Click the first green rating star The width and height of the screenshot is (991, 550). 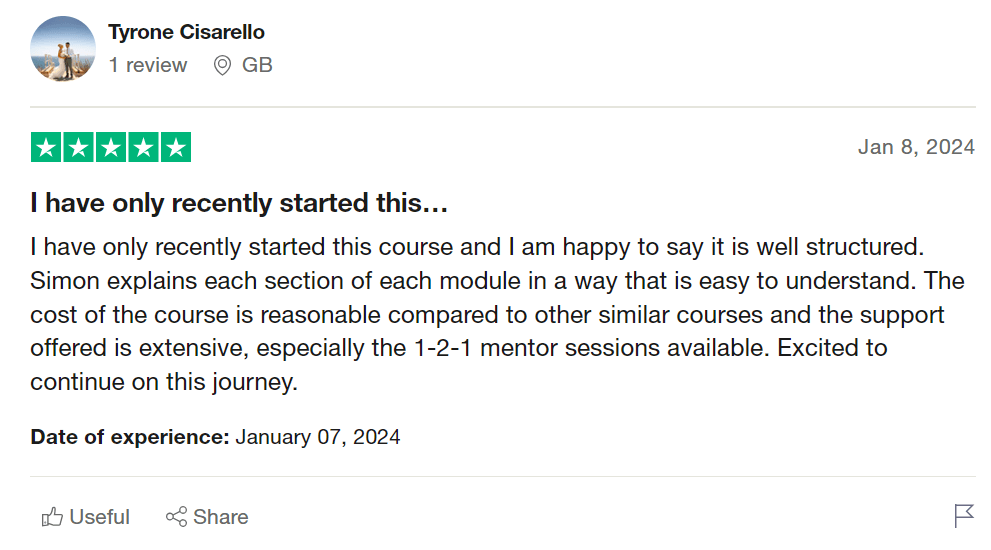[46, 147]
